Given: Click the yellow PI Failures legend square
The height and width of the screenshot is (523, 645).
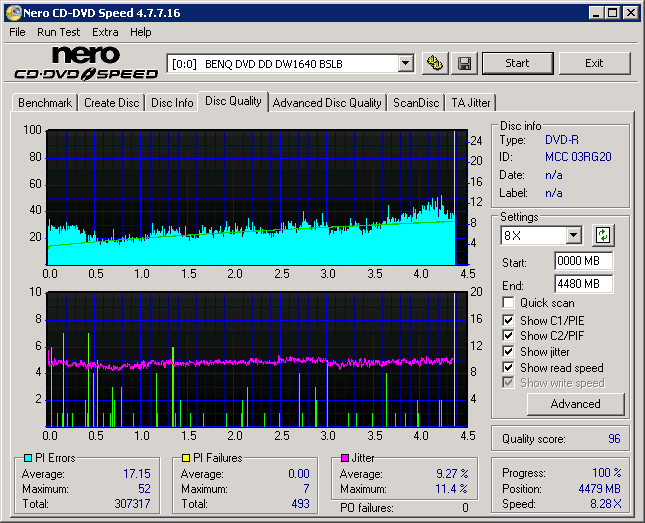Looking at the screenshot, I should [186, 459].
